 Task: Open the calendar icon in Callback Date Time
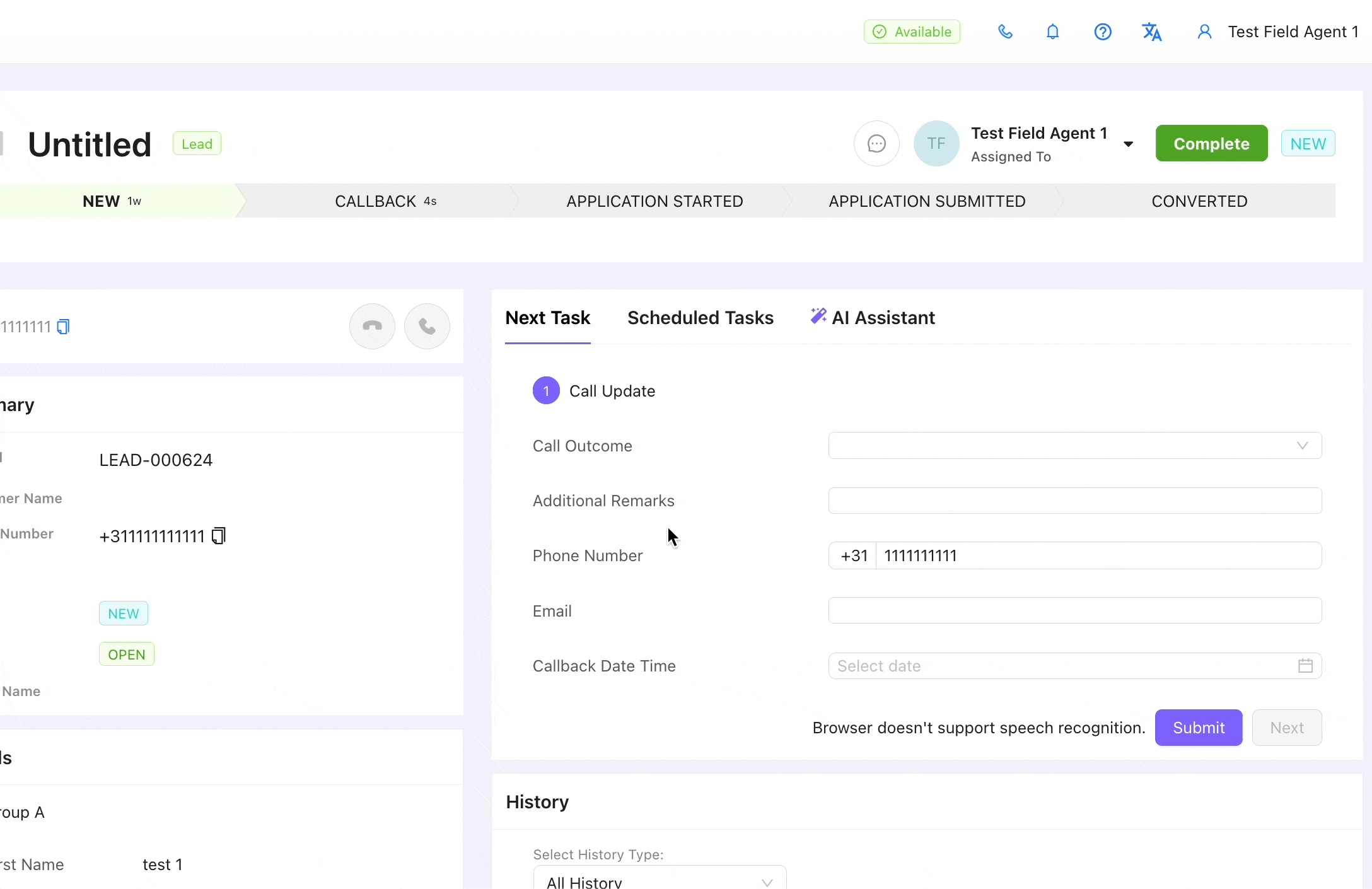click(1305, 666)
